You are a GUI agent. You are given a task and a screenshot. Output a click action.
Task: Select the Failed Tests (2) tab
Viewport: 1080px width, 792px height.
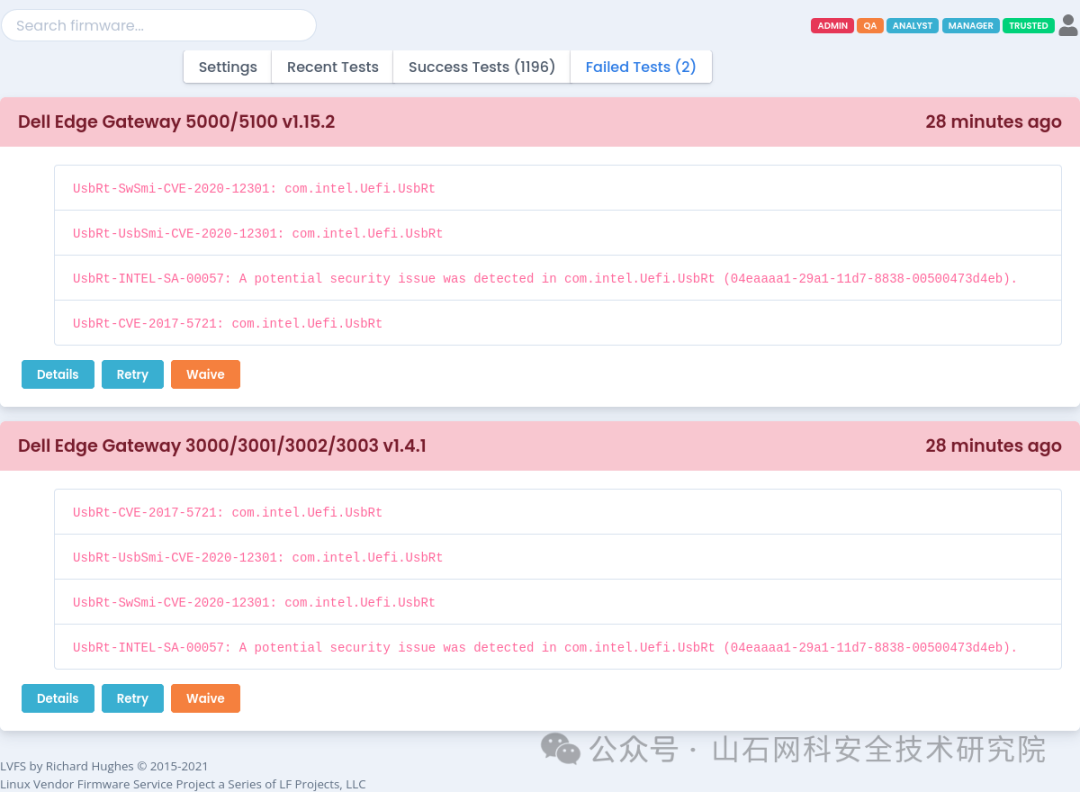(x=641, y=67)
